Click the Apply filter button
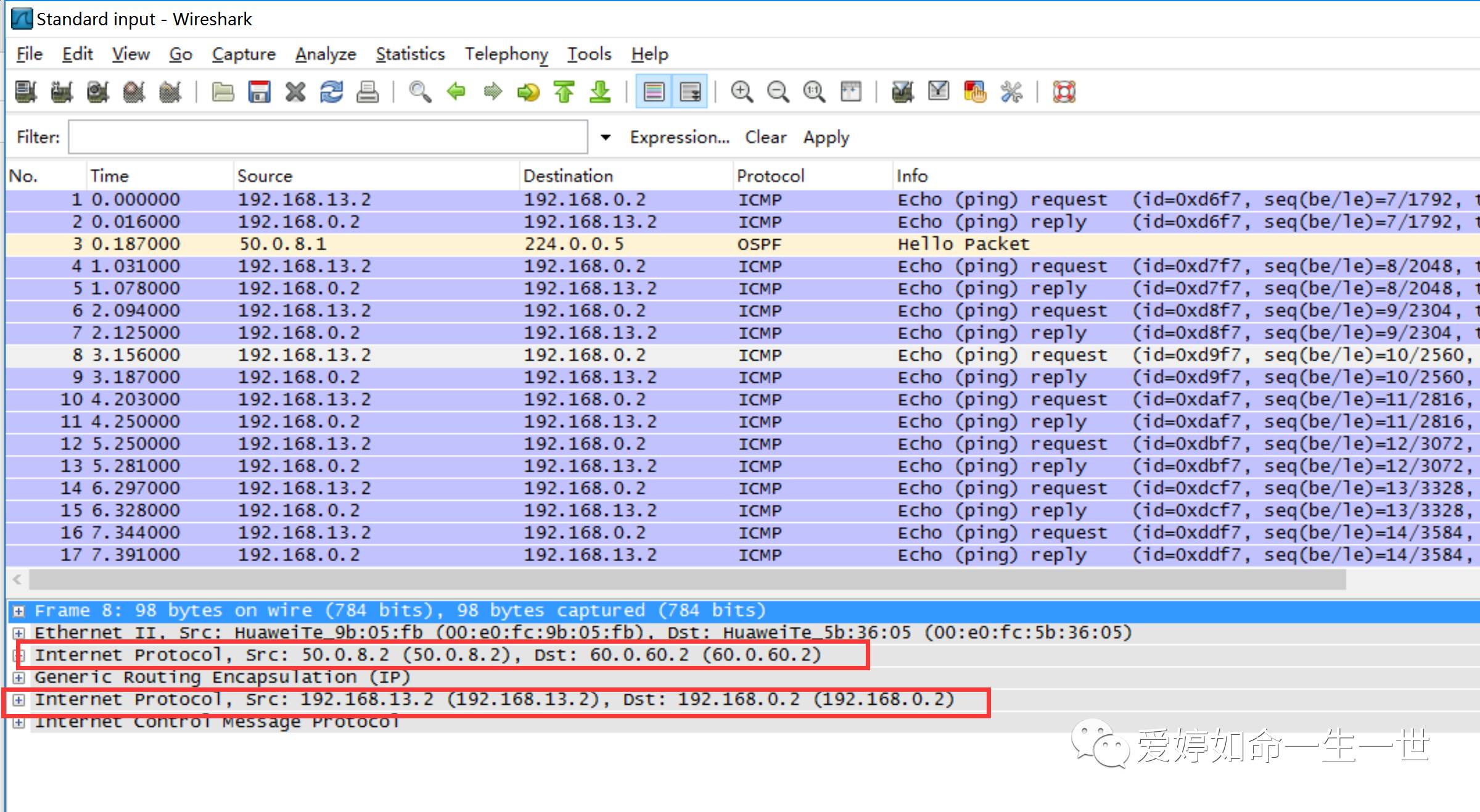Screen dimensions: 1480x812 coord(826,137)
